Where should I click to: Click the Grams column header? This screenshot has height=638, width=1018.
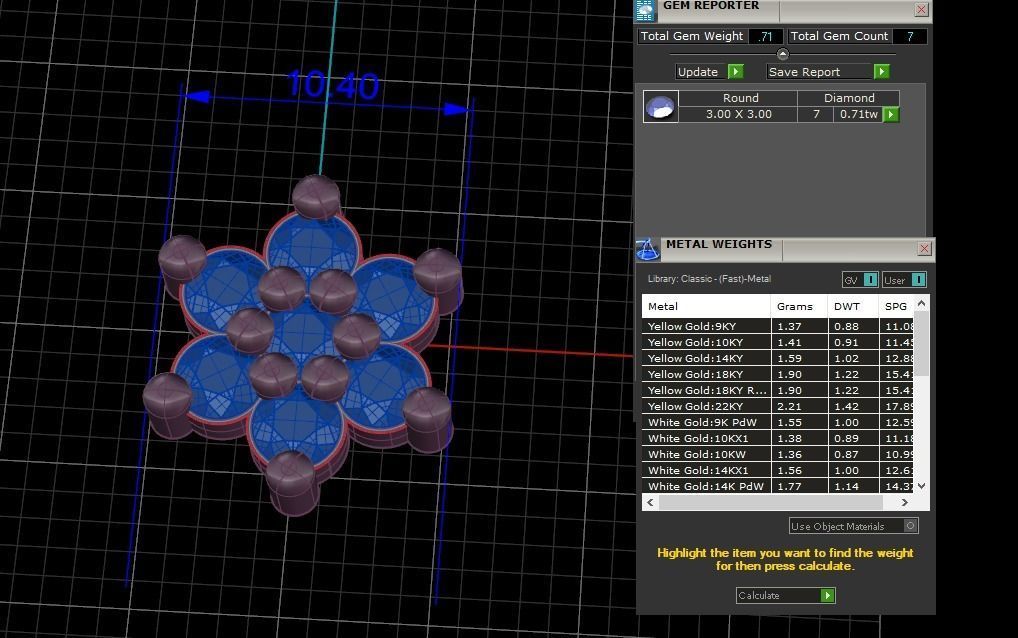[x=799, y=306]
